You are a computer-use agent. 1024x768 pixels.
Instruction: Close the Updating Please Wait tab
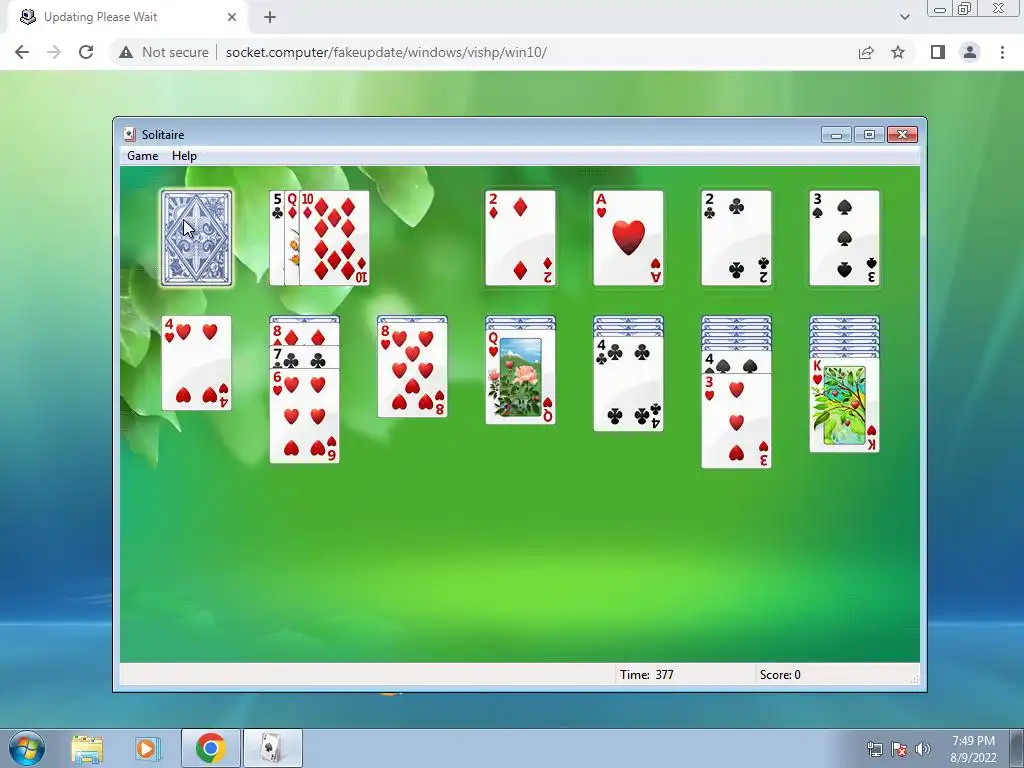pyautogui.click(x=232, y=17)
